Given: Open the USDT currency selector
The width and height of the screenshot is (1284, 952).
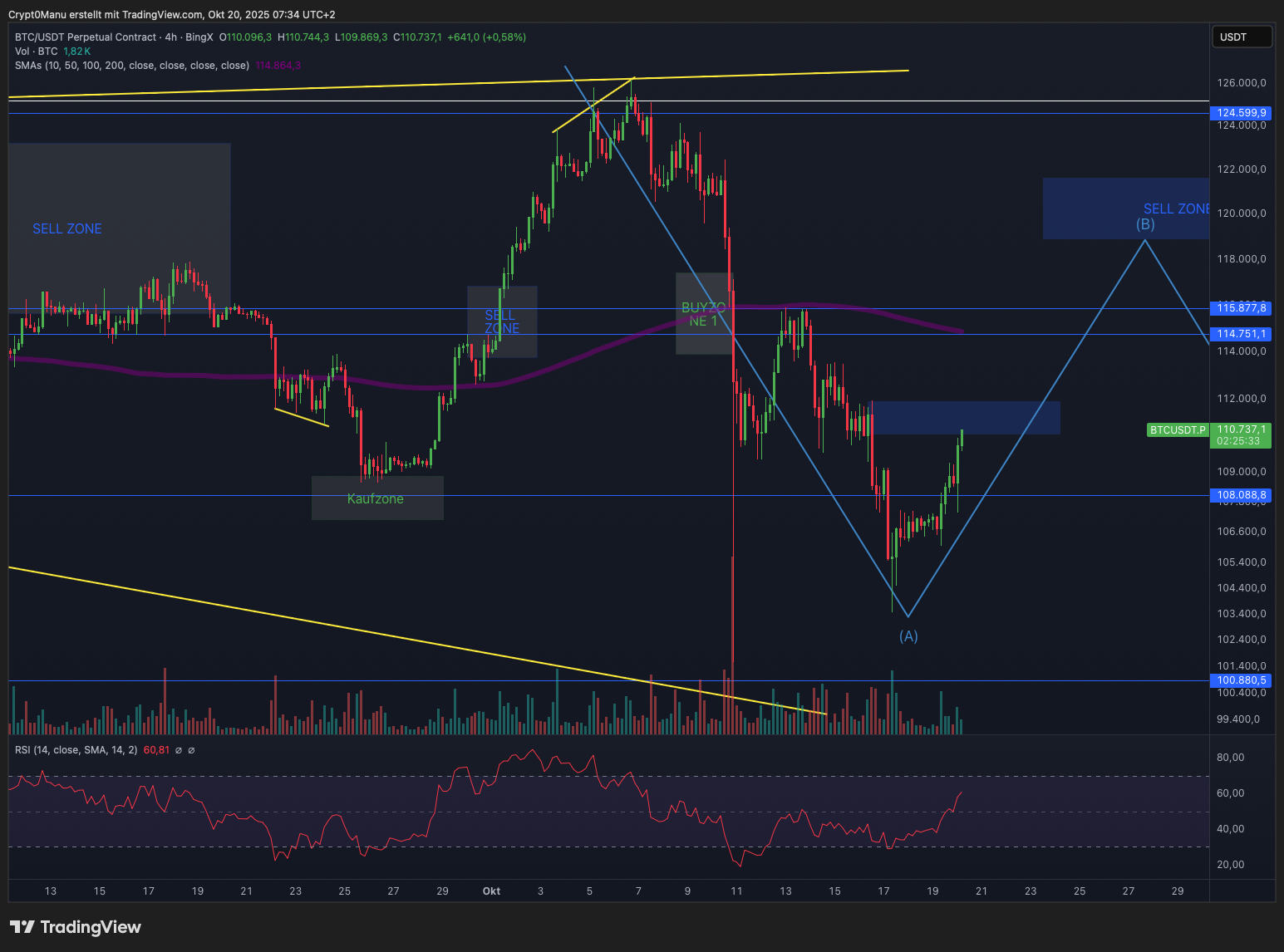Looking at the screenshot, I should click(1241, 37).
